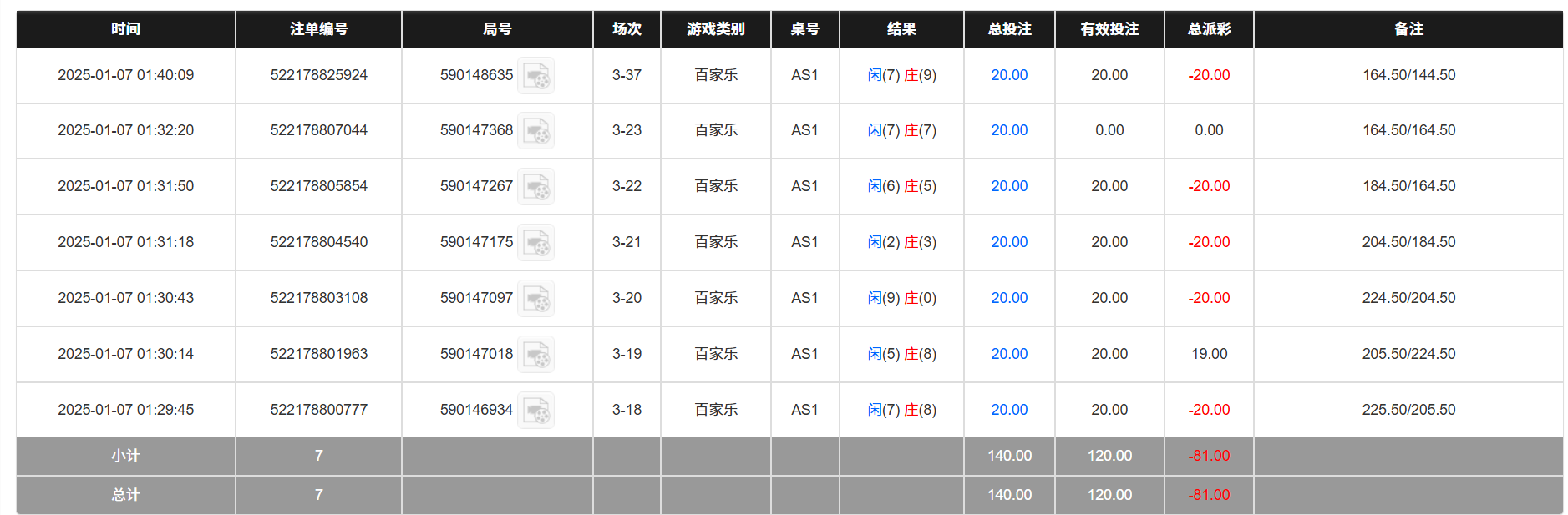The width and height of the screenshot is (1568, 515).
Task: View replay icon for round 590146934
Action: click(535, 411)
